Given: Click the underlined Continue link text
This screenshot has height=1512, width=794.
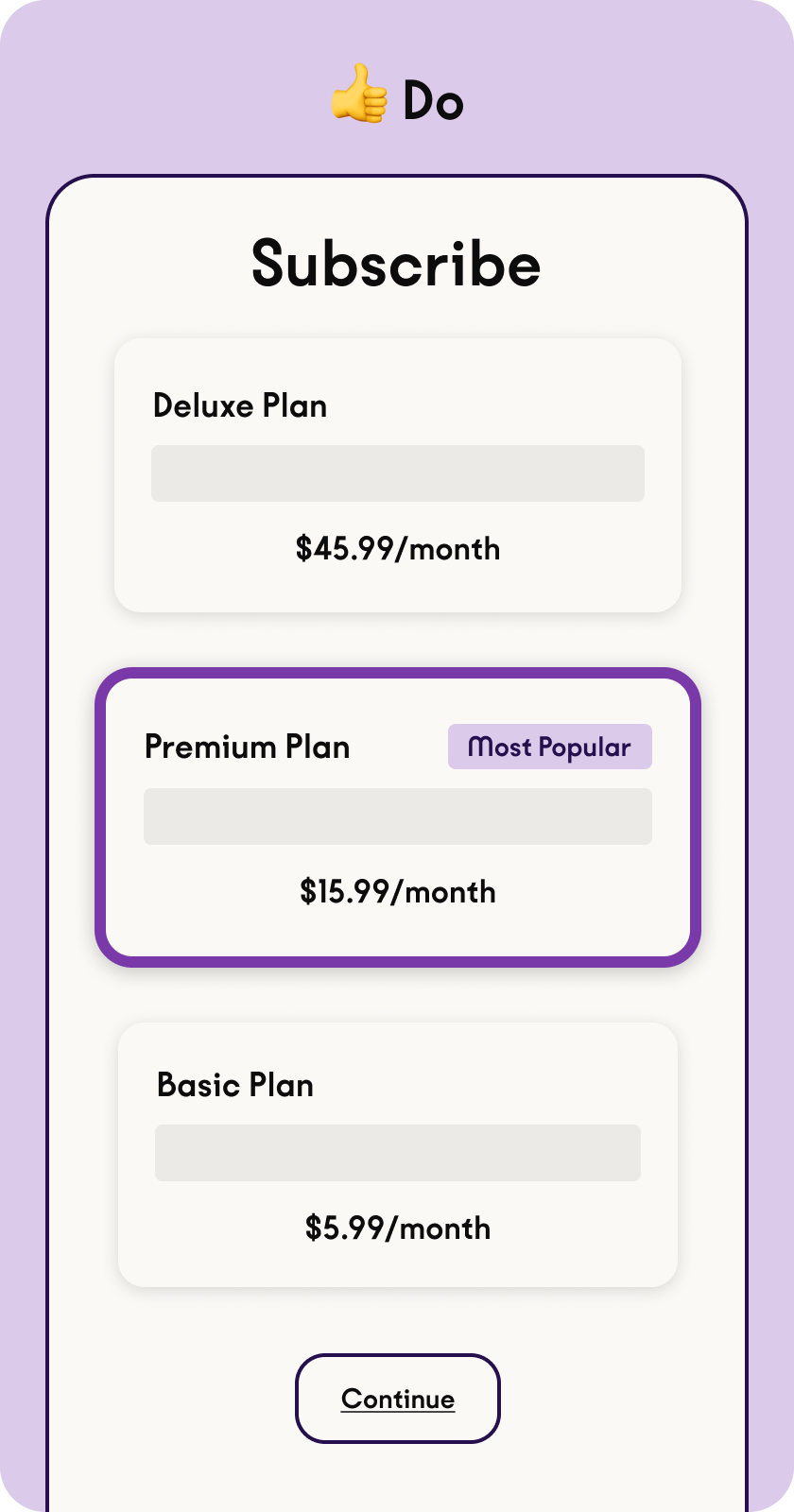Looking at the screenshot, I should click(397, 1400).
